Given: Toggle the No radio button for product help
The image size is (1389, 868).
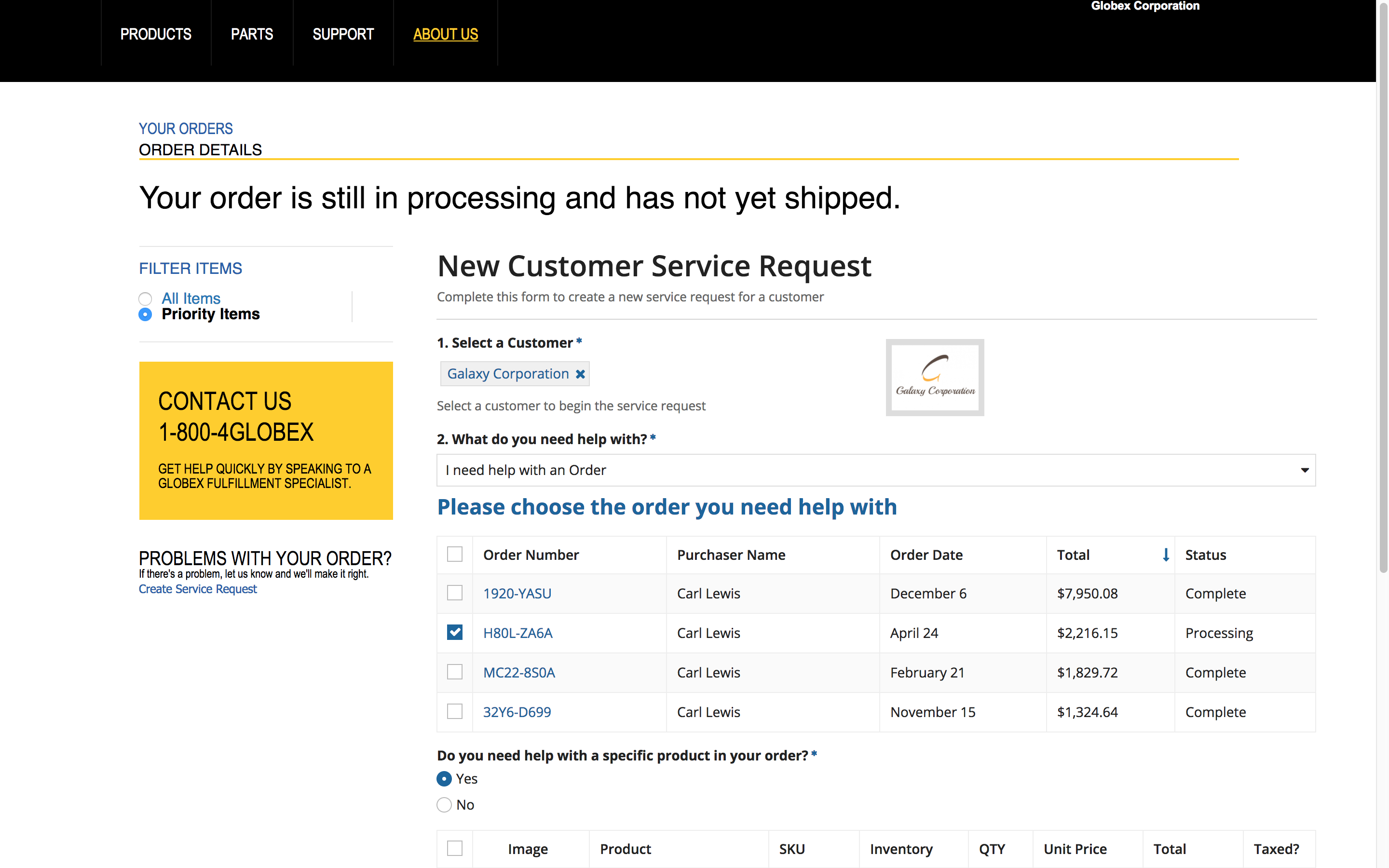Looking at the screenshot, I should tap(443, 804).
